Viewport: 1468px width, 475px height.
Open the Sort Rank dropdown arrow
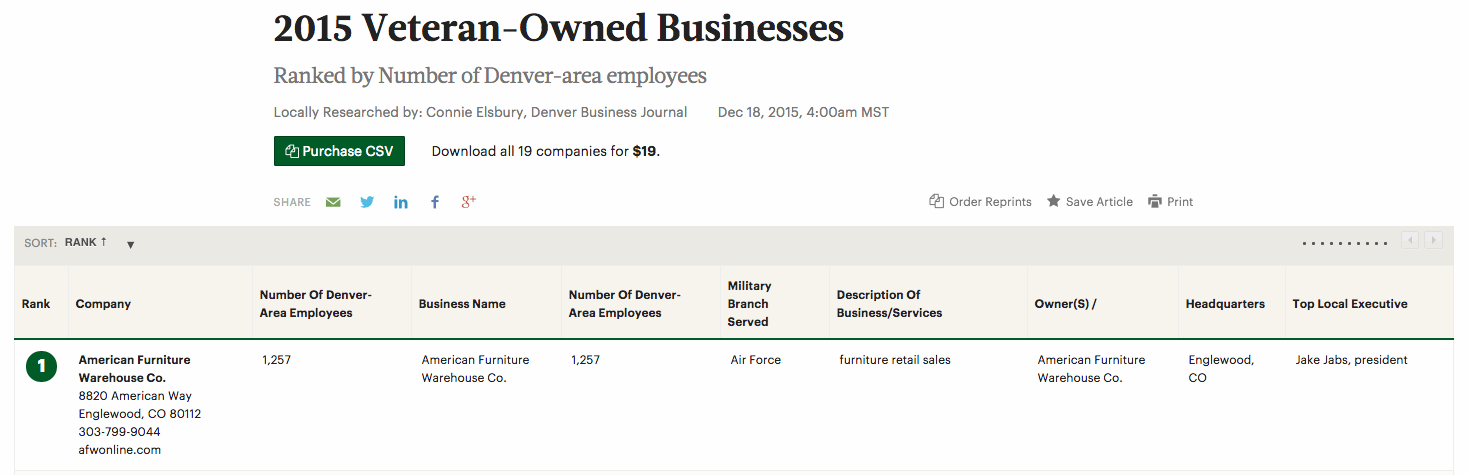tap(130, 244)
